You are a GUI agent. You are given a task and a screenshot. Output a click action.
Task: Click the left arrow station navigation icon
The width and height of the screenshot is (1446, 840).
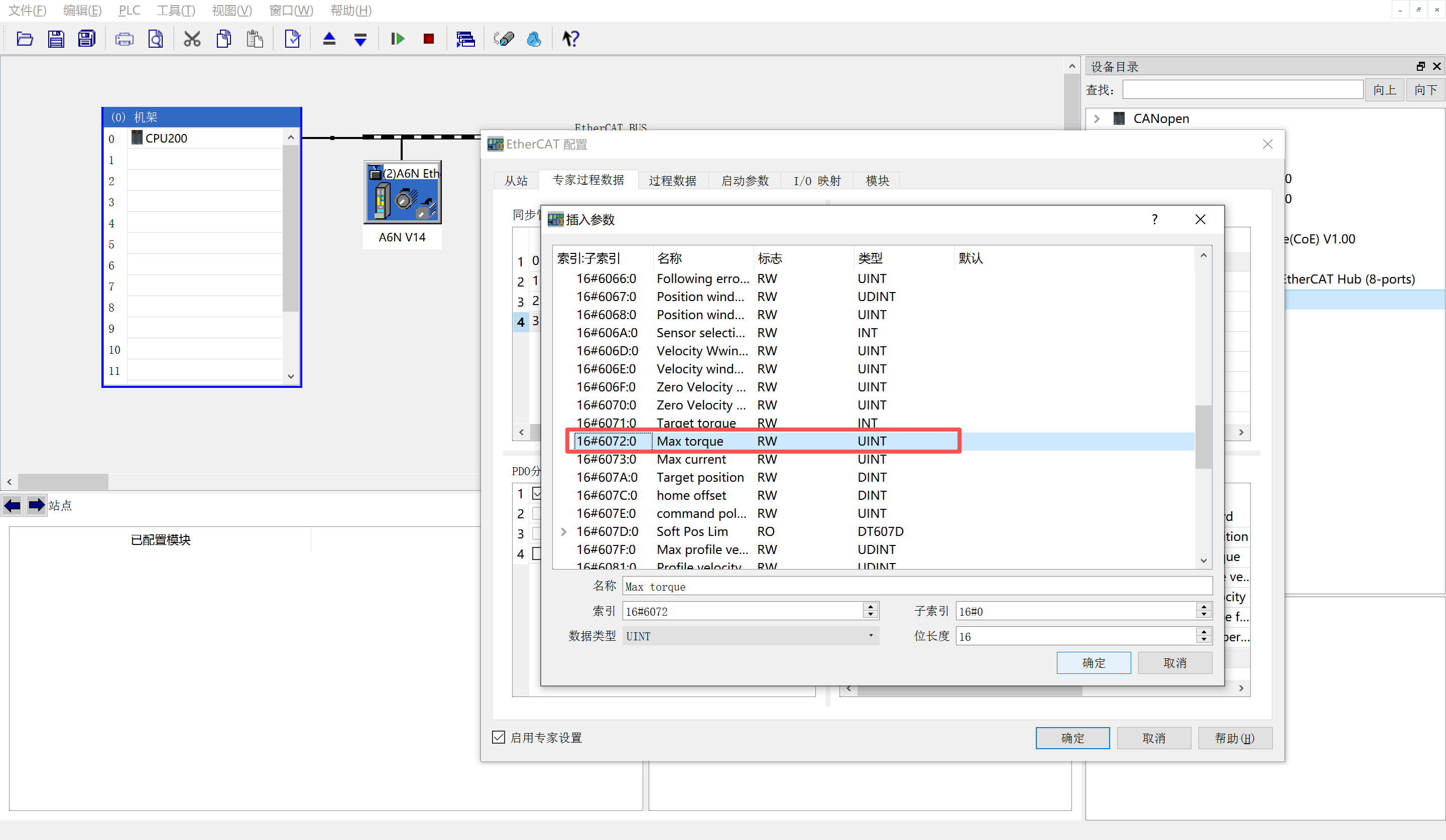pos(12,506)
